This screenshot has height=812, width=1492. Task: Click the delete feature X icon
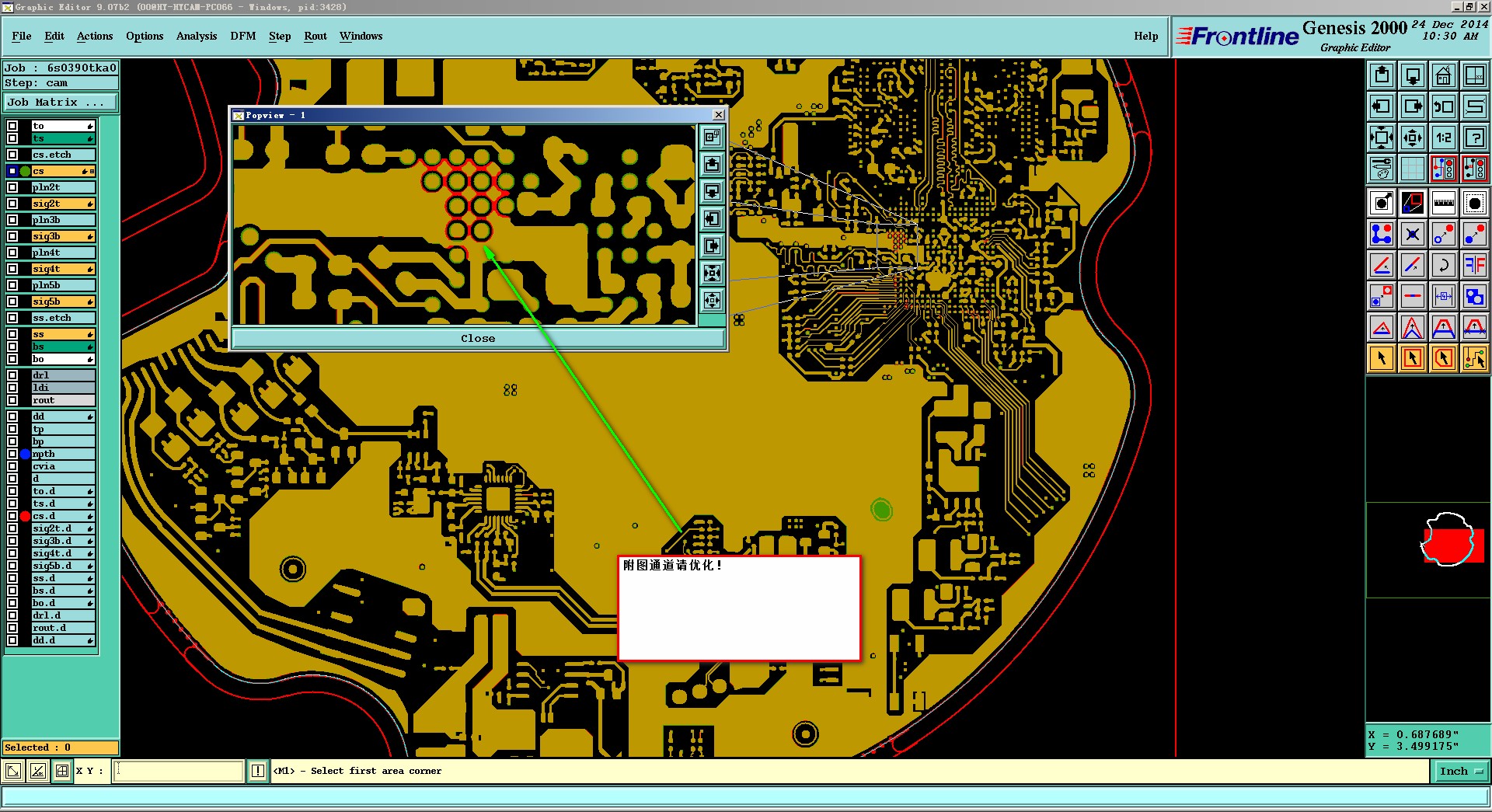(x=1413, y=234)
